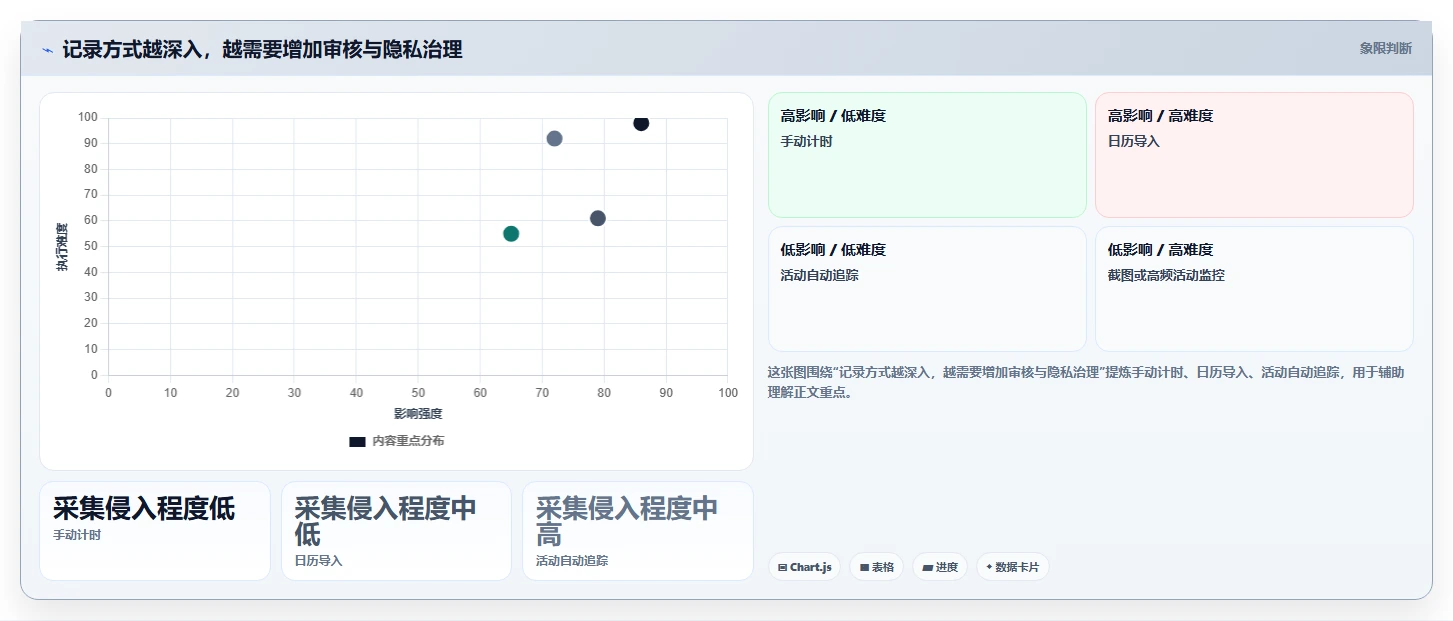The width and height of the screenshot is (1453, 621).
Task: Select the 低影响 / 高难度 quadrant card
Action: coord(1254,289)
